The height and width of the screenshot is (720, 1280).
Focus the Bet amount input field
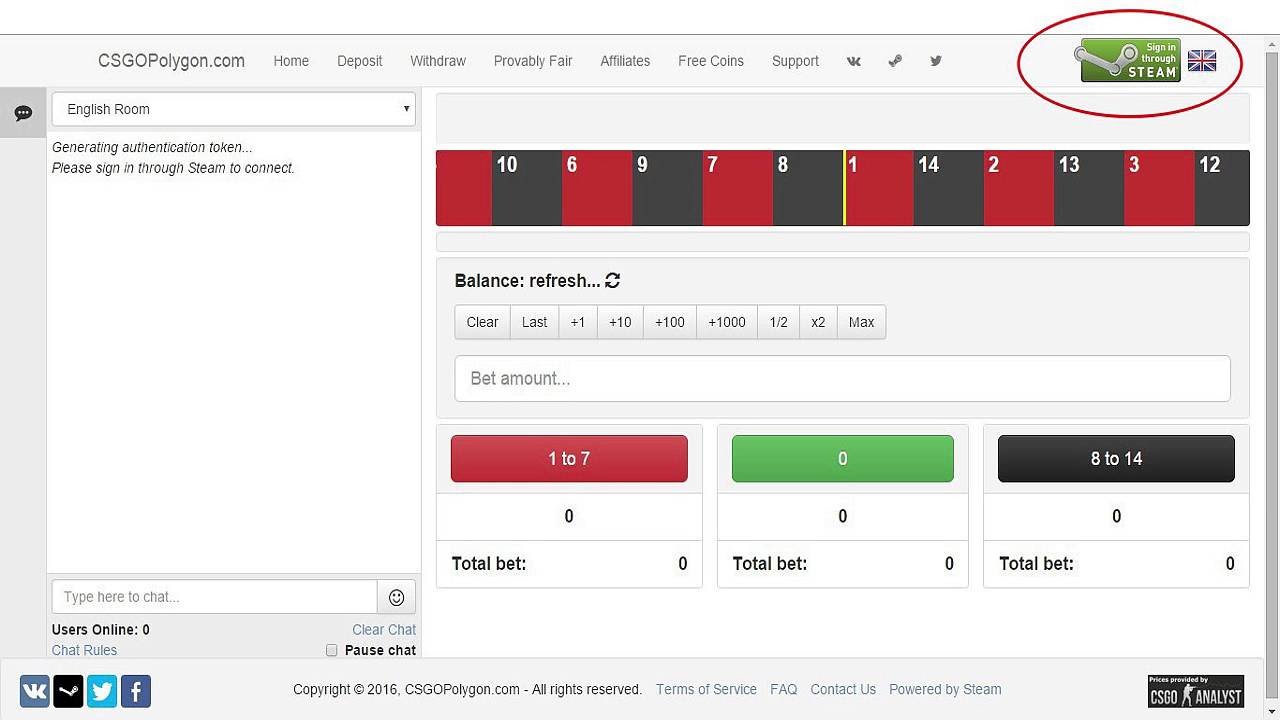[x=842, y=379]
